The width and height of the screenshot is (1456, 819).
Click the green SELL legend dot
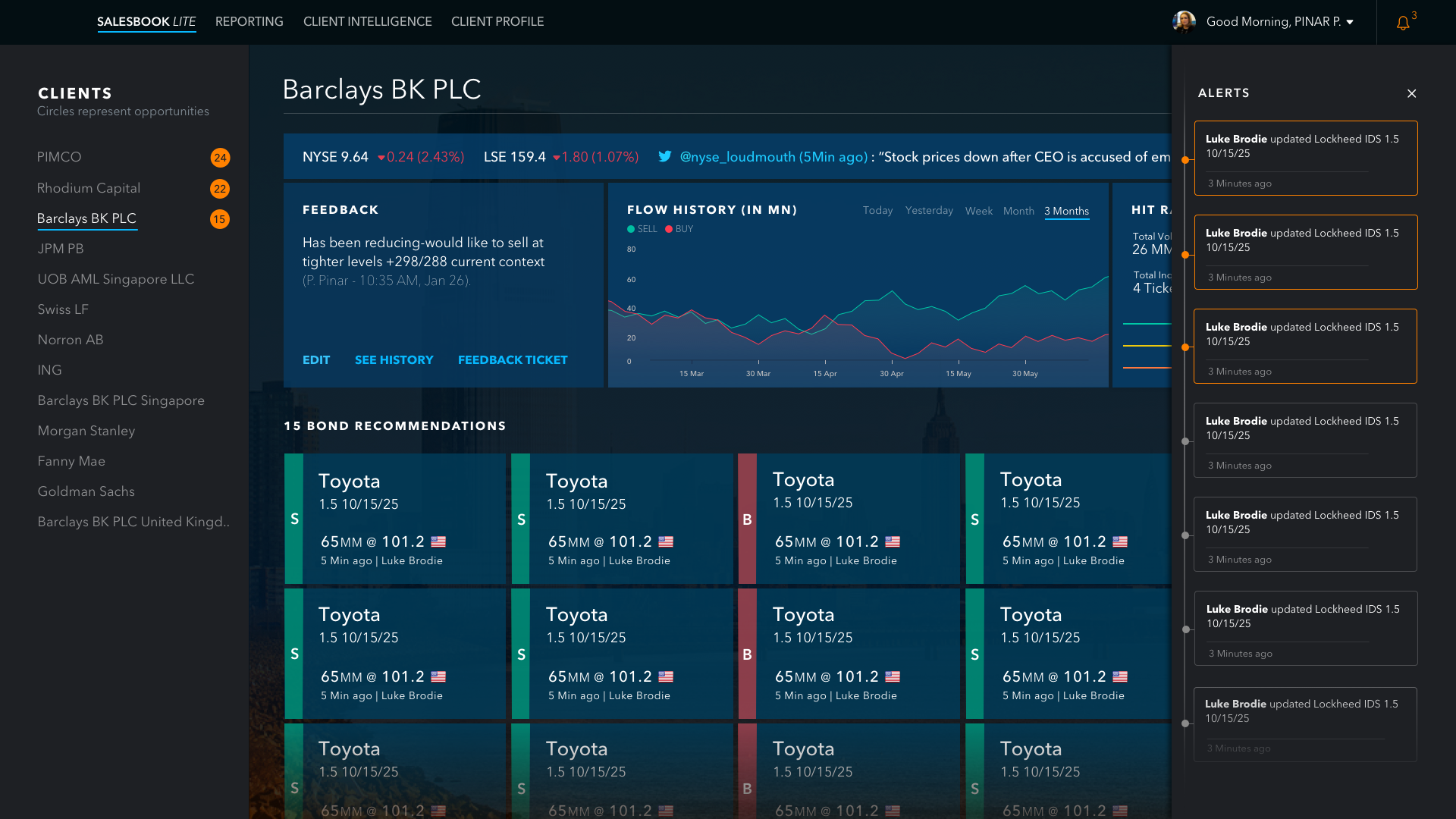[x=631, y=229]
